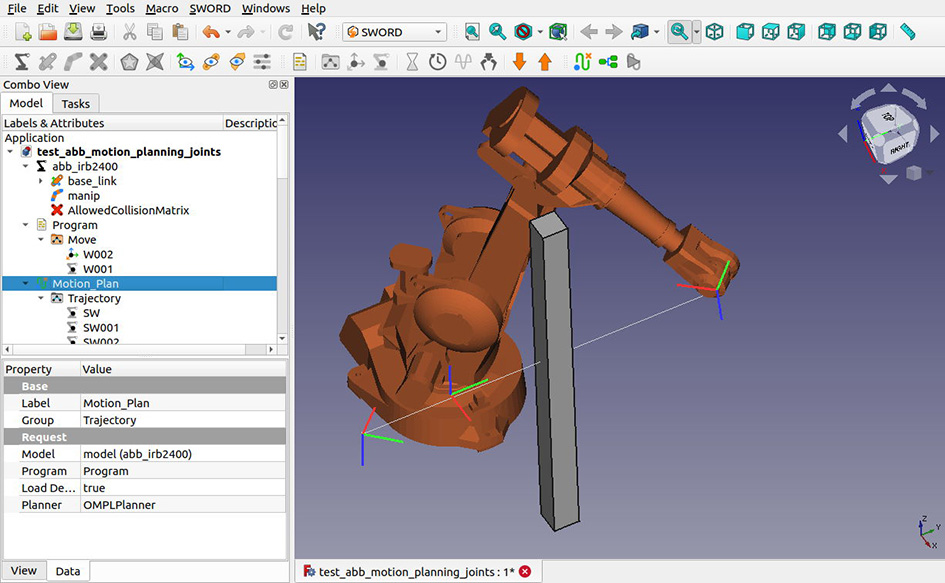Toggle the first eye visibility icon in the toolbar
Screen dimensions: 945x583
point(209,61)
